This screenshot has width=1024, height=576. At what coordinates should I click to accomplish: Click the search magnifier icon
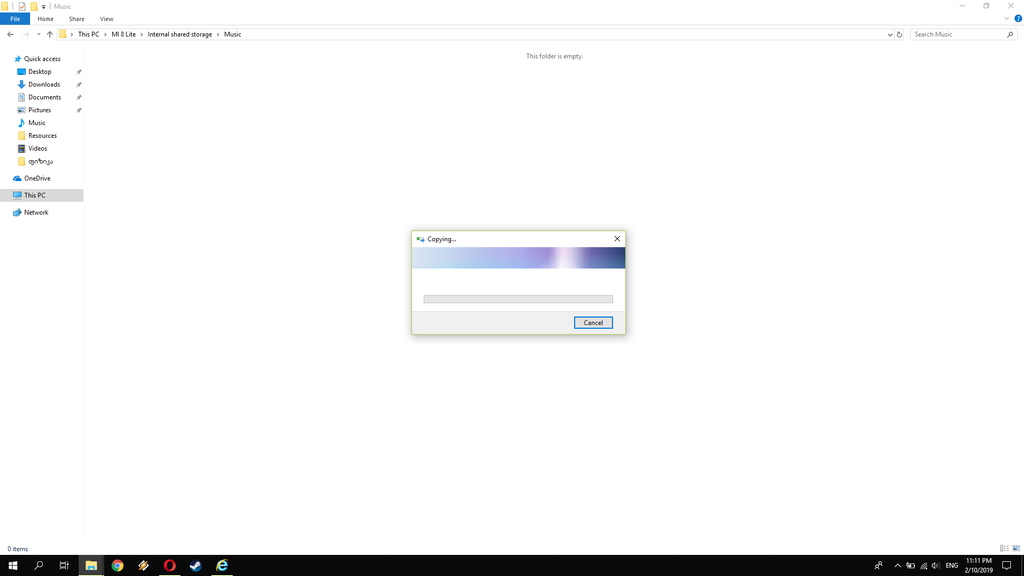pos(1010,35)
